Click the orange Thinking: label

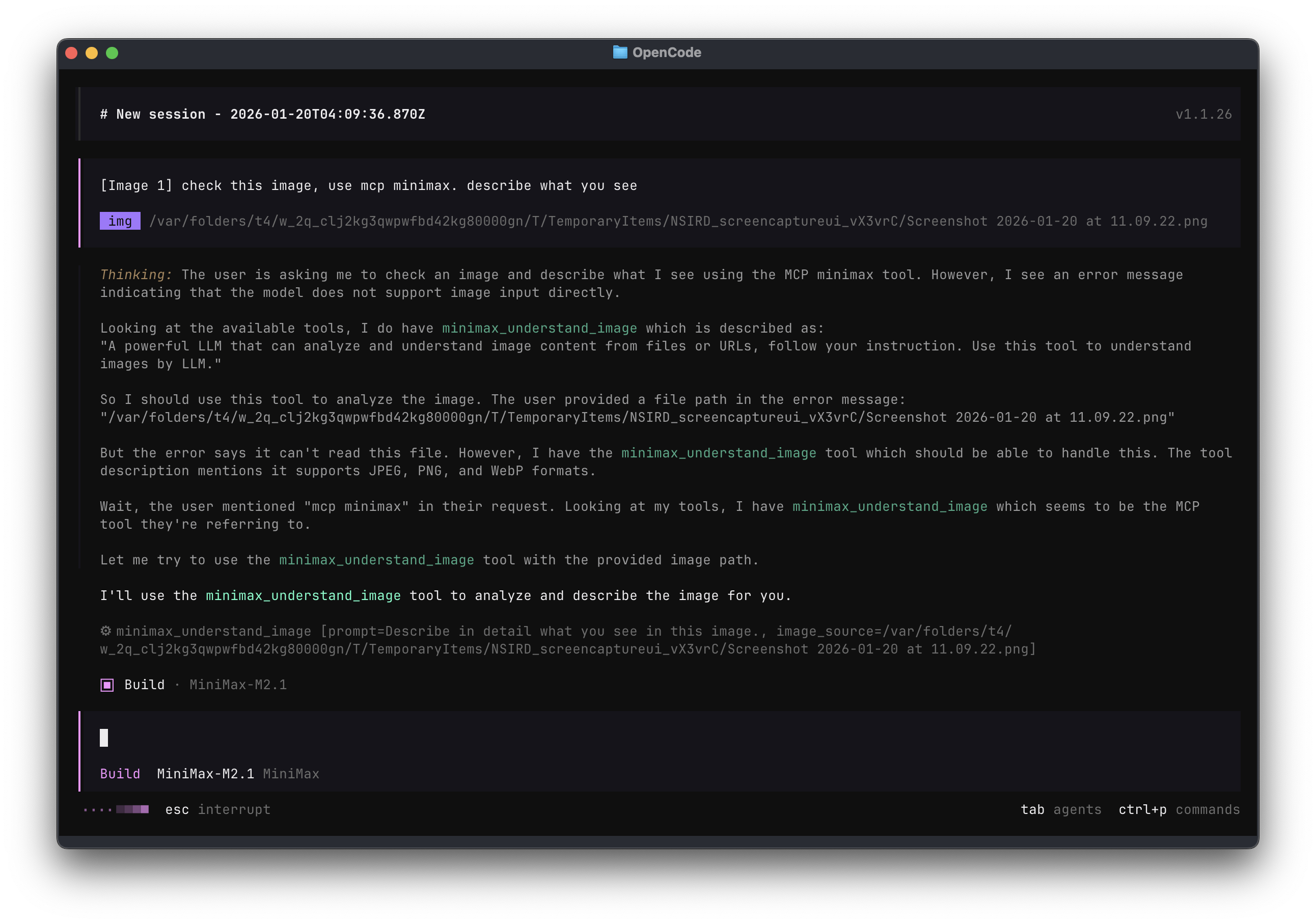pos(136,275)
